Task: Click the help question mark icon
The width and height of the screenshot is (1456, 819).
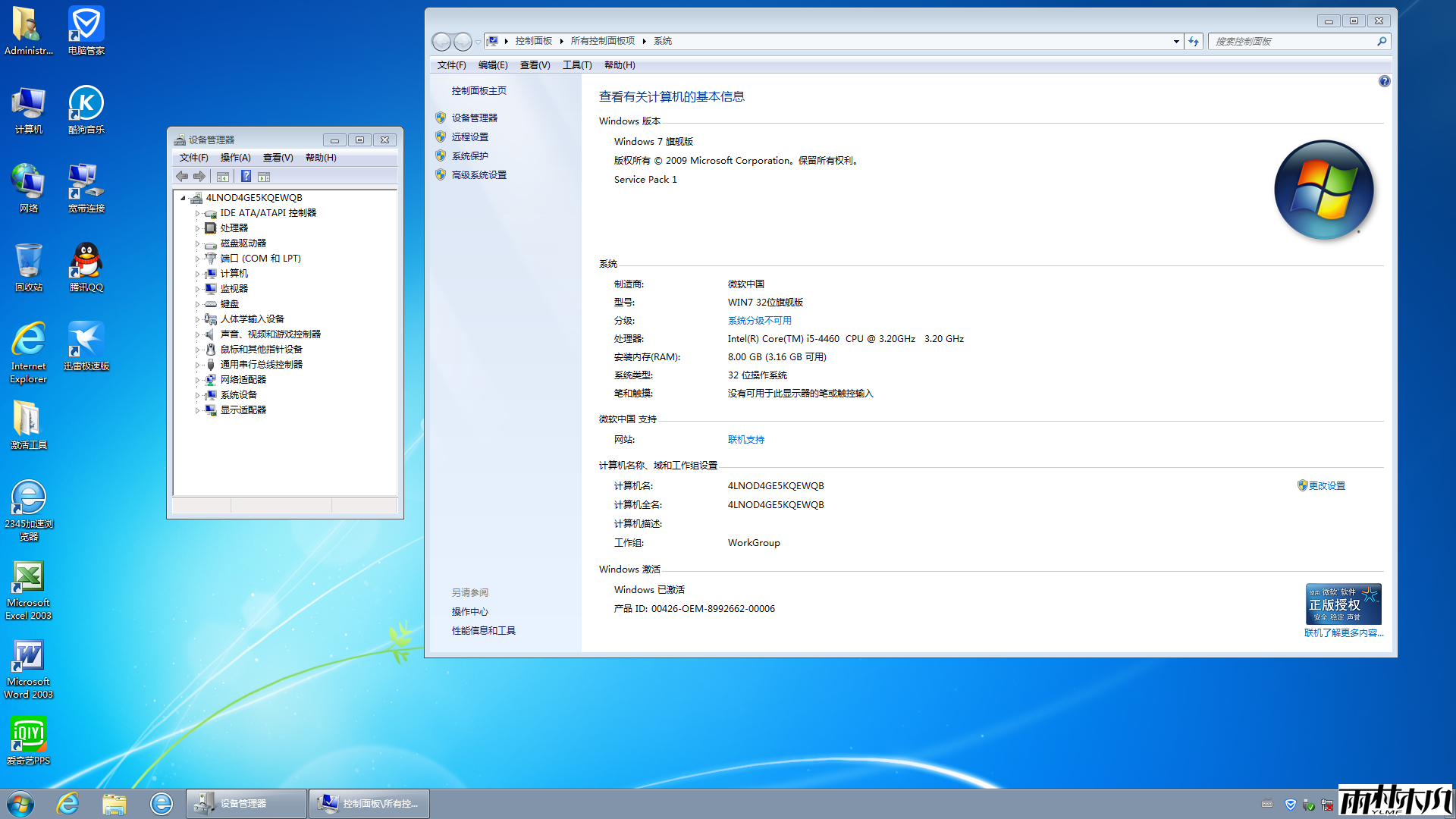Action: click(1384, 81)
